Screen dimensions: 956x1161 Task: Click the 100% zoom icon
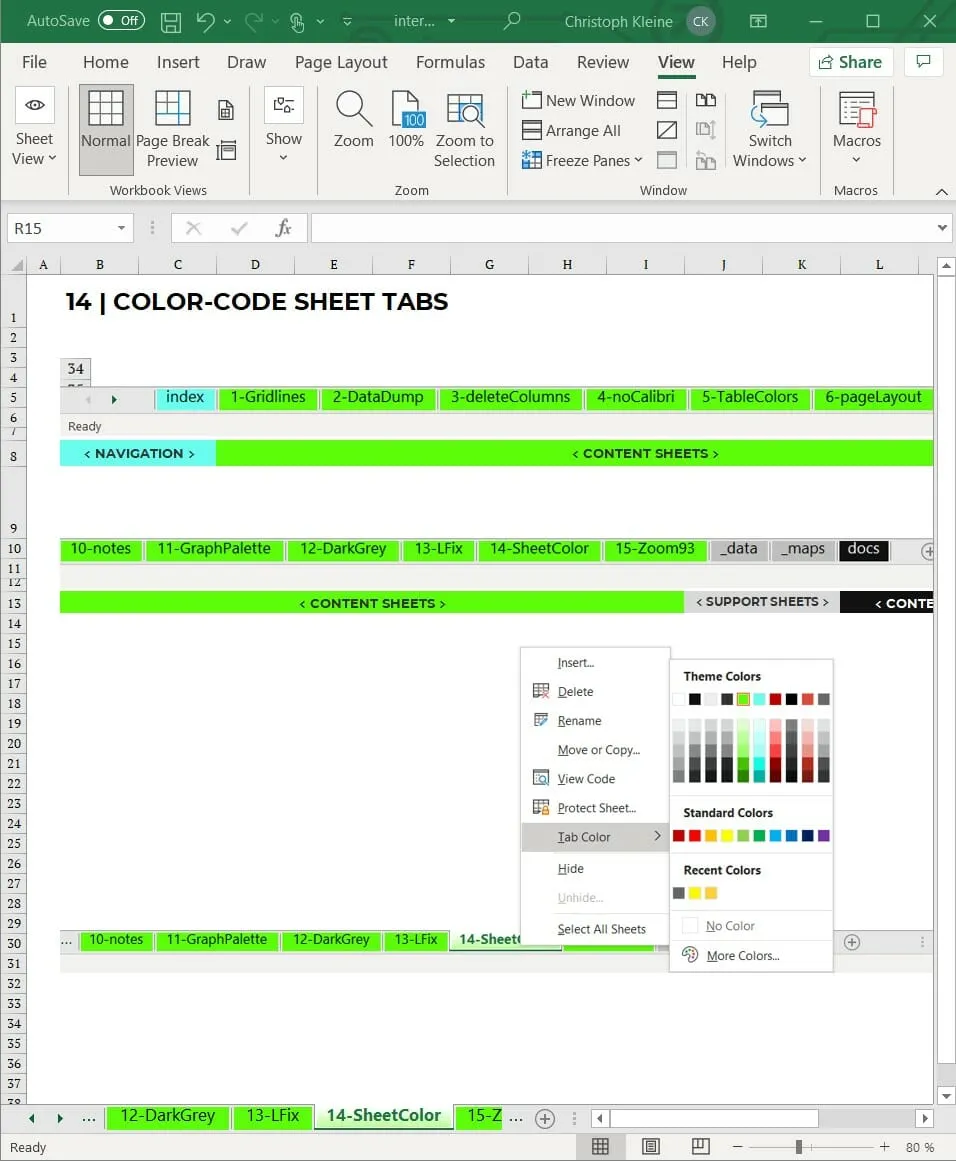pos(406,120)
